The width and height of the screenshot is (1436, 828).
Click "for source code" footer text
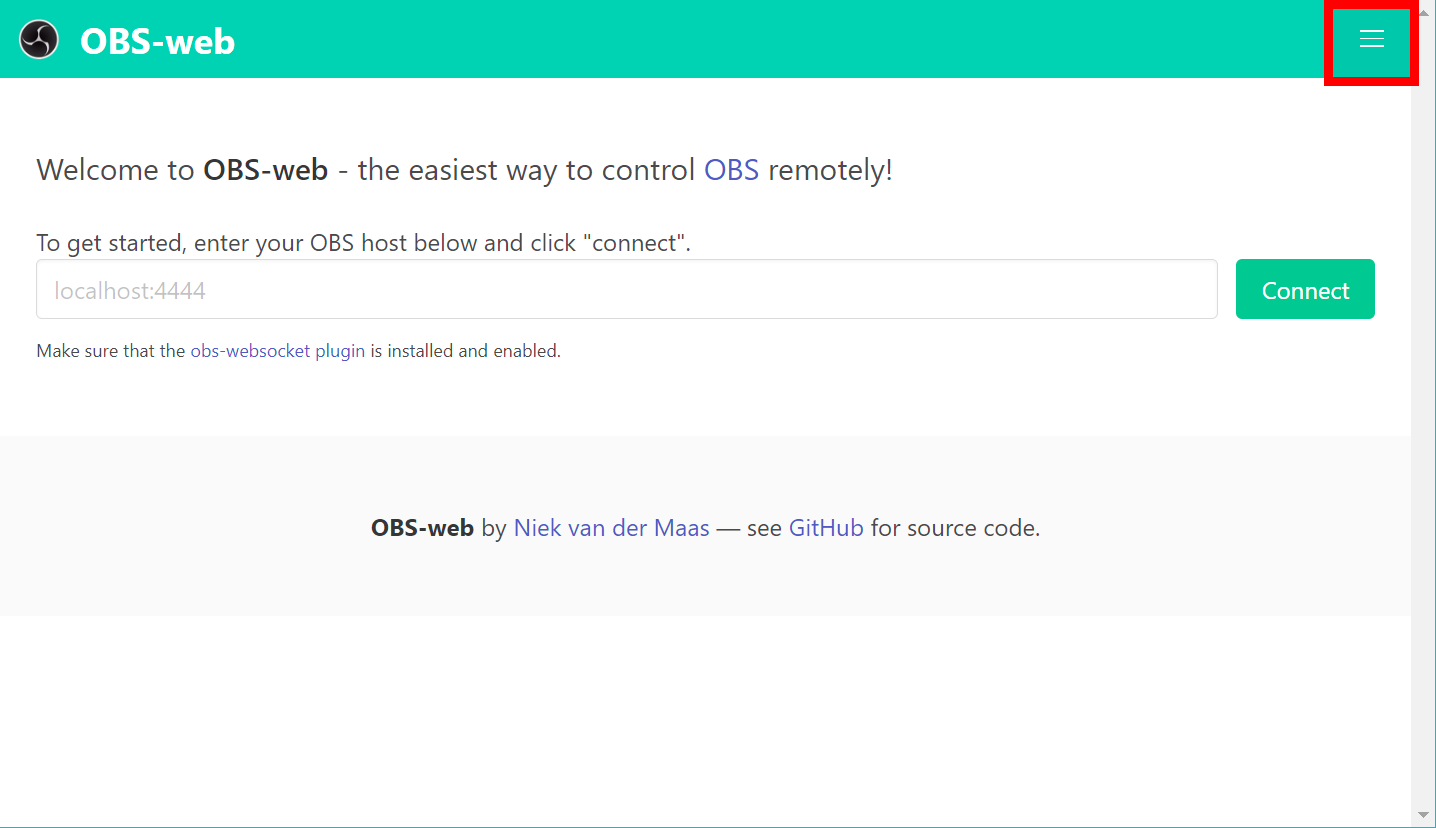[x=955, y=528]
